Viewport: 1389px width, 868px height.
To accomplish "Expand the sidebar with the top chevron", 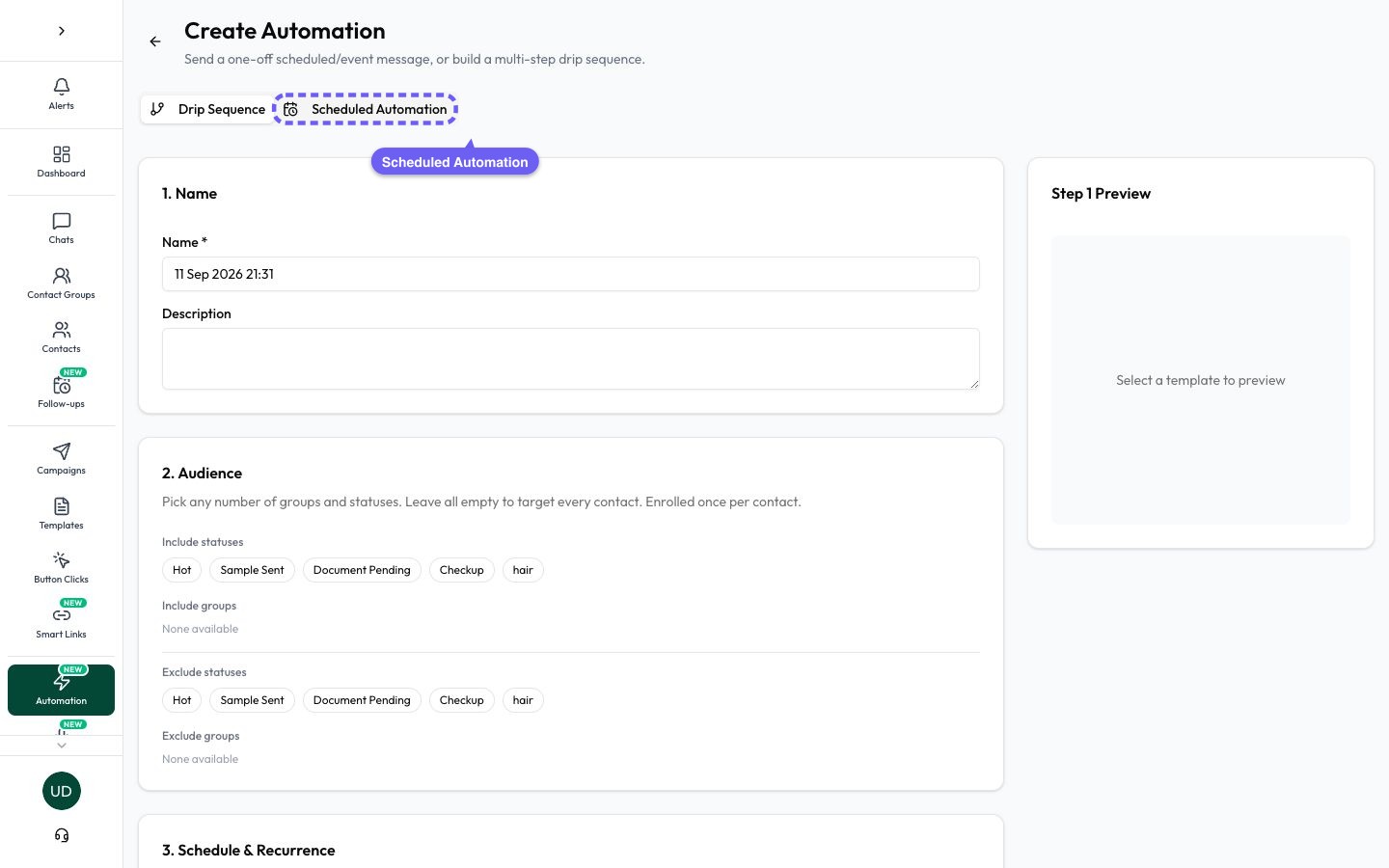I will click(62, 31).
